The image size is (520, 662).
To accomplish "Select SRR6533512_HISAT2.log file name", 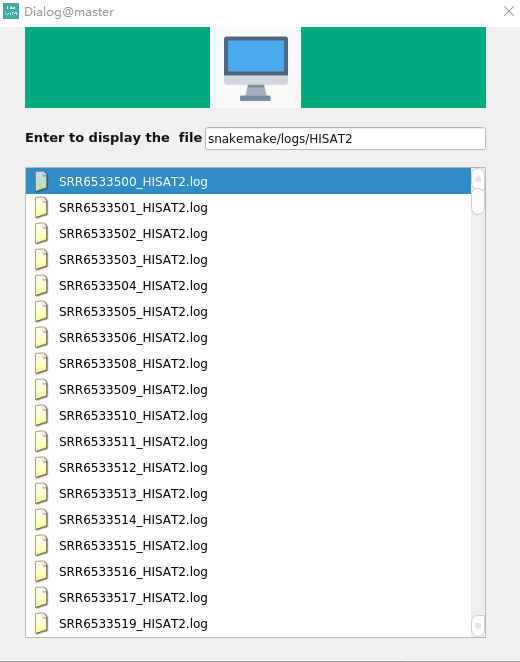I will (133, 468).
